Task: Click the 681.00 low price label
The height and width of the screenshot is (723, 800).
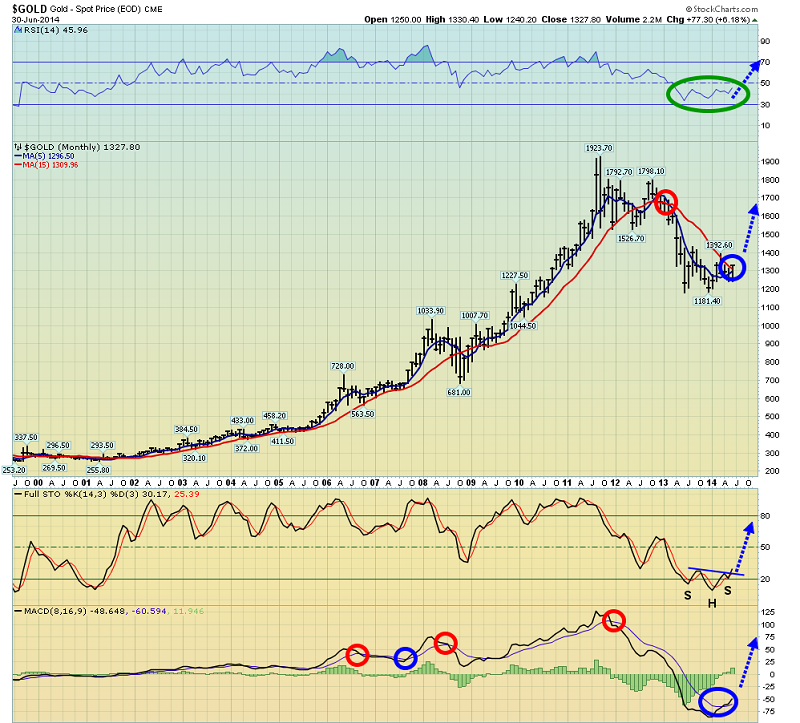Action: (459, 392)
